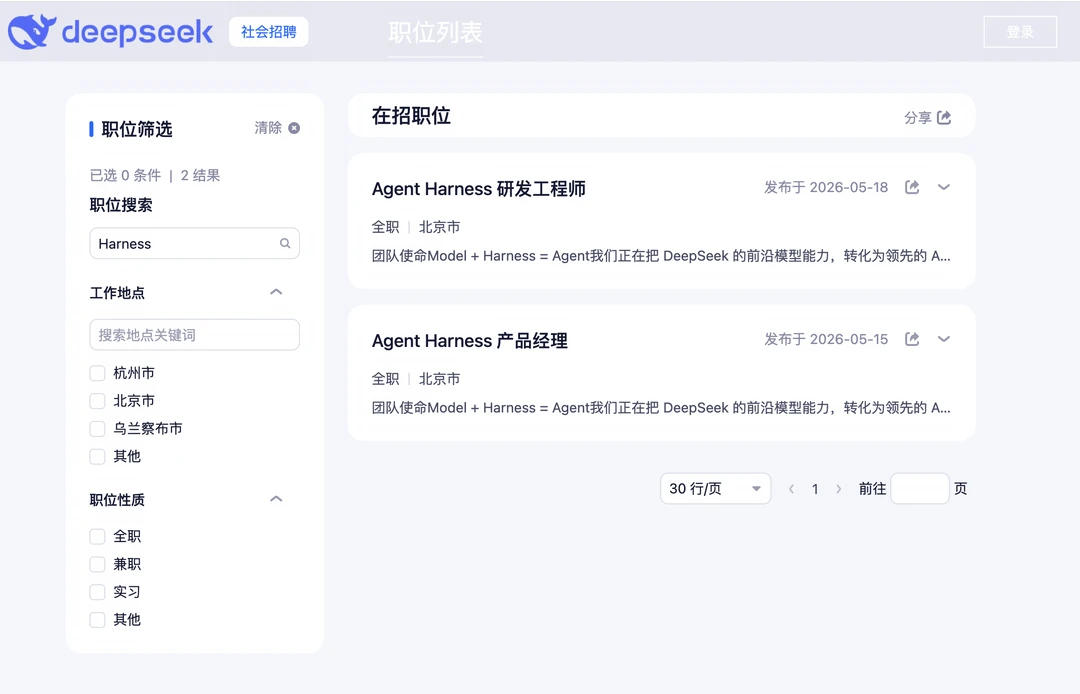The height and width of the screenshot is (694, 1080).
Task: Click the 研发工程师 card description text
Action: point(661,256)
